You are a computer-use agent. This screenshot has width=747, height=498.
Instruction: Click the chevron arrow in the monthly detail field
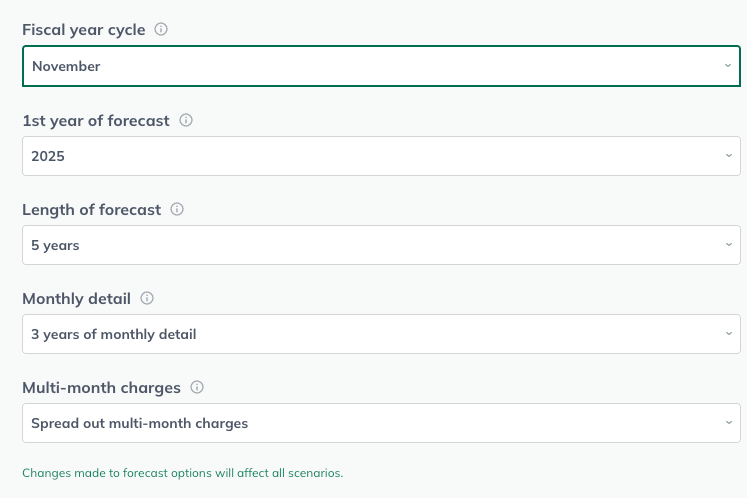(x=728, y=334)
